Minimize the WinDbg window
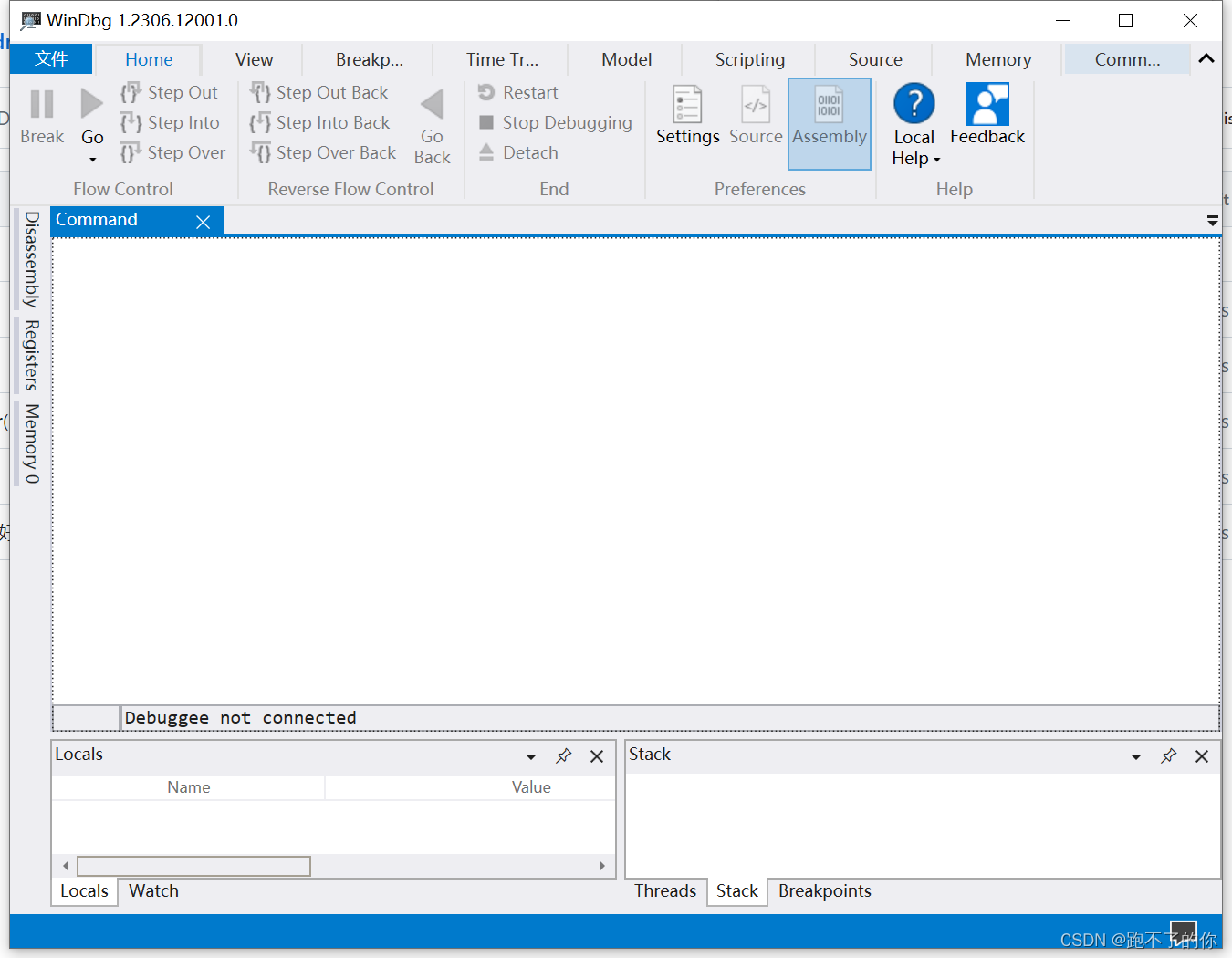The width and height of the screenshot is (1232, 958). (x=1062, y=20)
